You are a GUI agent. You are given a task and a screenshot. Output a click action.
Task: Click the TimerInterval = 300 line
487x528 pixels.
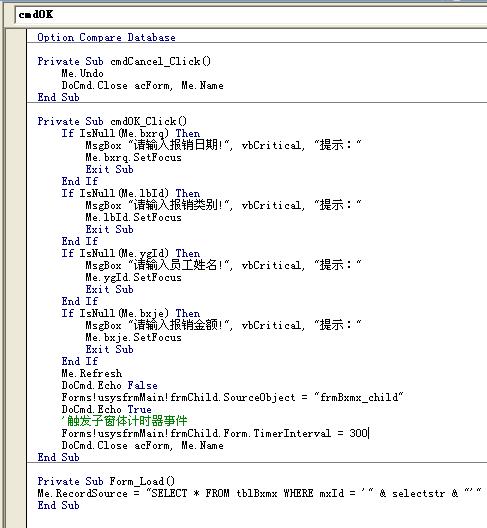point(215,433)
